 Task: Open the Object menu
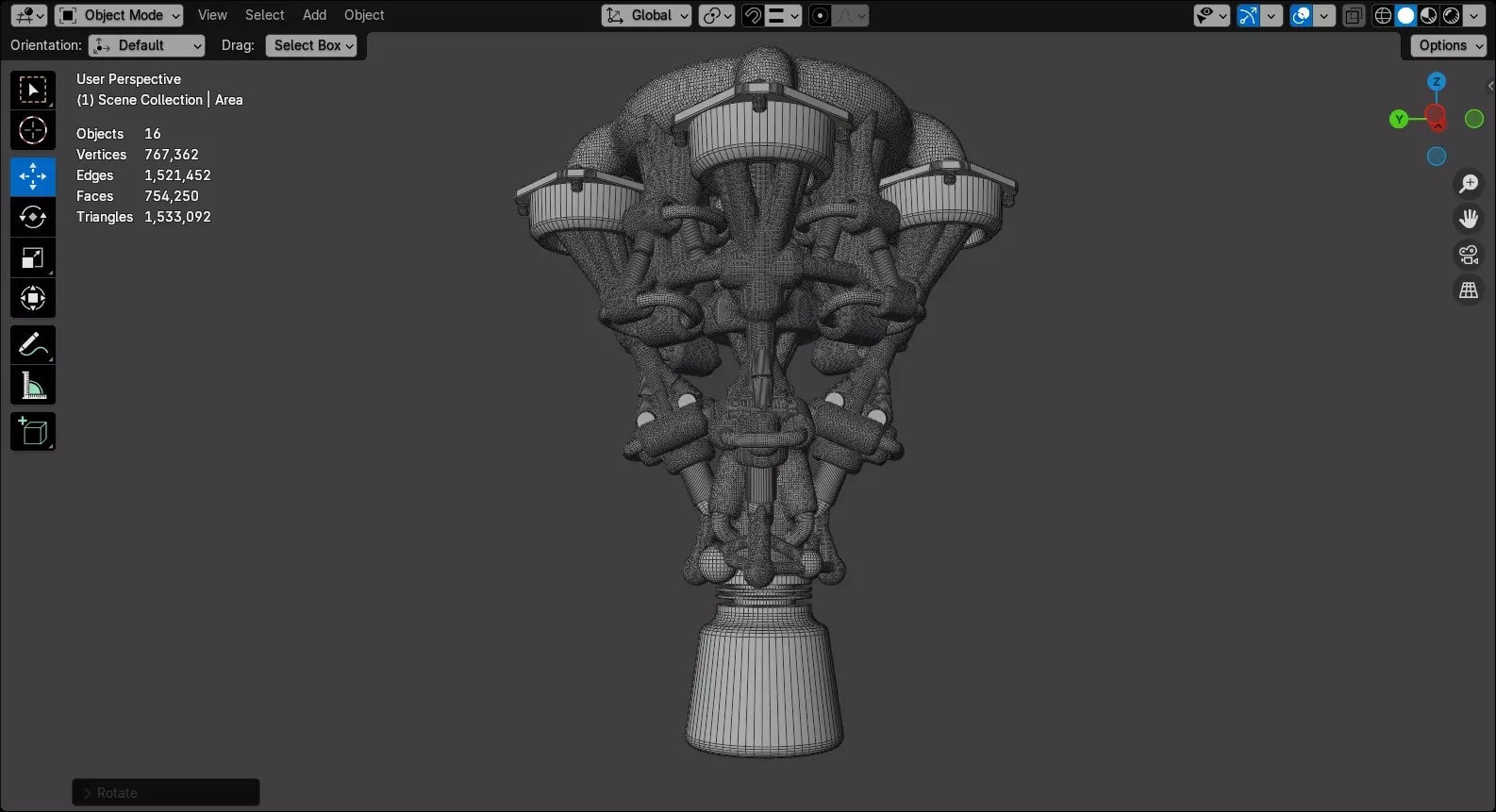click(364, 15)
